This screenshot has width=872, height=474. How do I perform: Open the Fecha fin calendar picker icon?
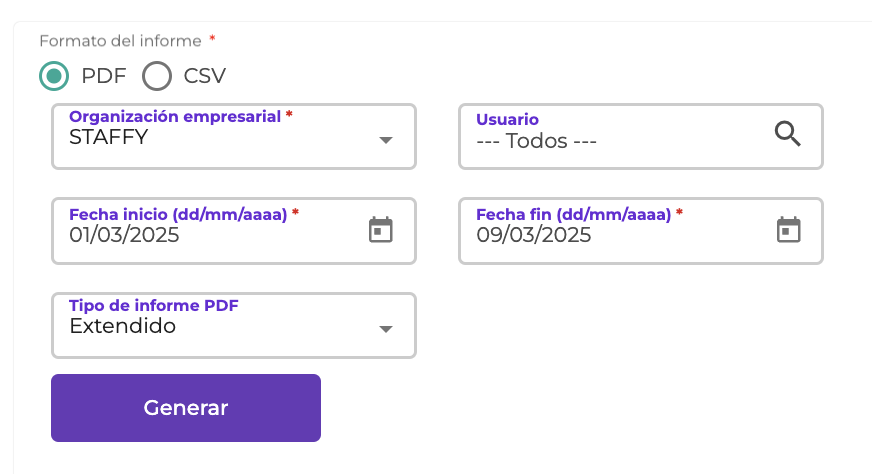coord(789,230)
